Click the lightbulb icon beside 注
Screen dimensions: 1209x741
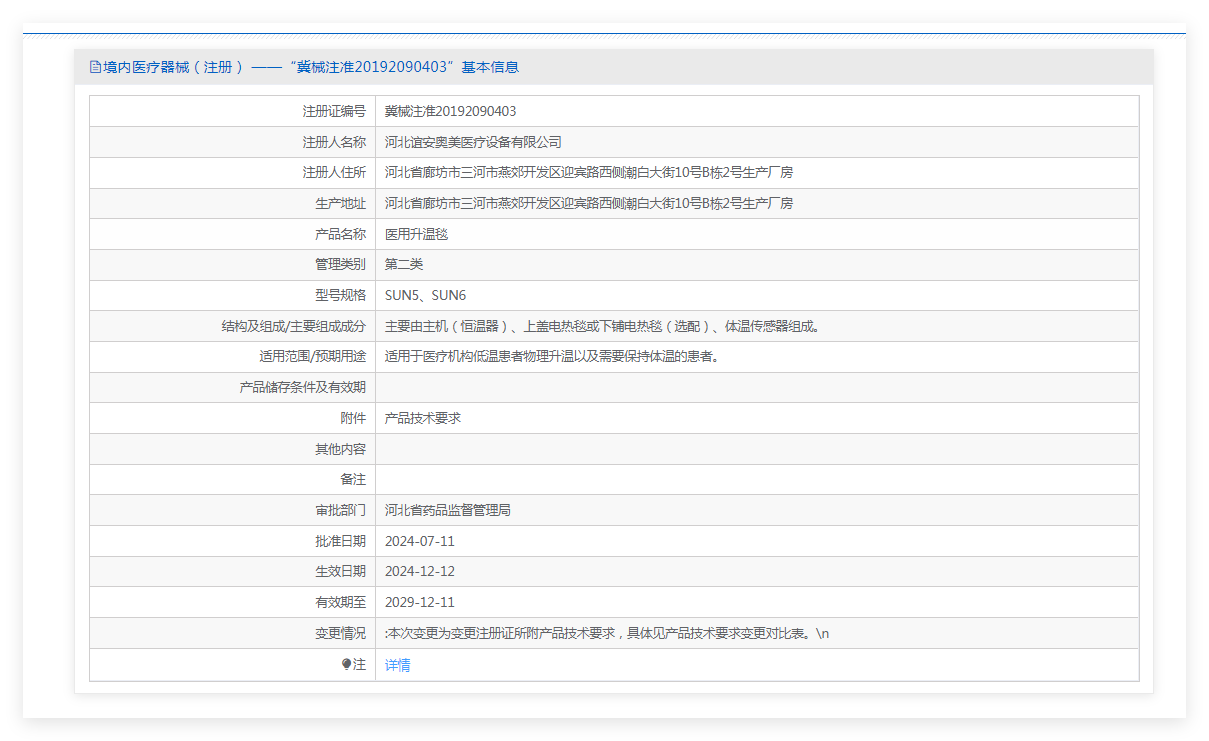click(x=346, y=664)
